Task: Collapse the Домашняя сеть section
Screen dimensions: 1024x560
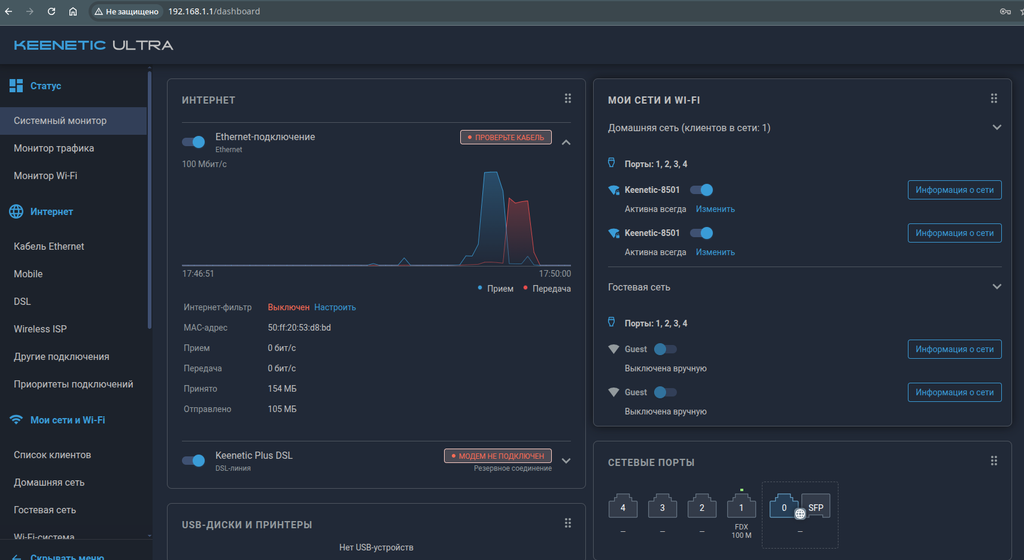Action: [997, 127]
